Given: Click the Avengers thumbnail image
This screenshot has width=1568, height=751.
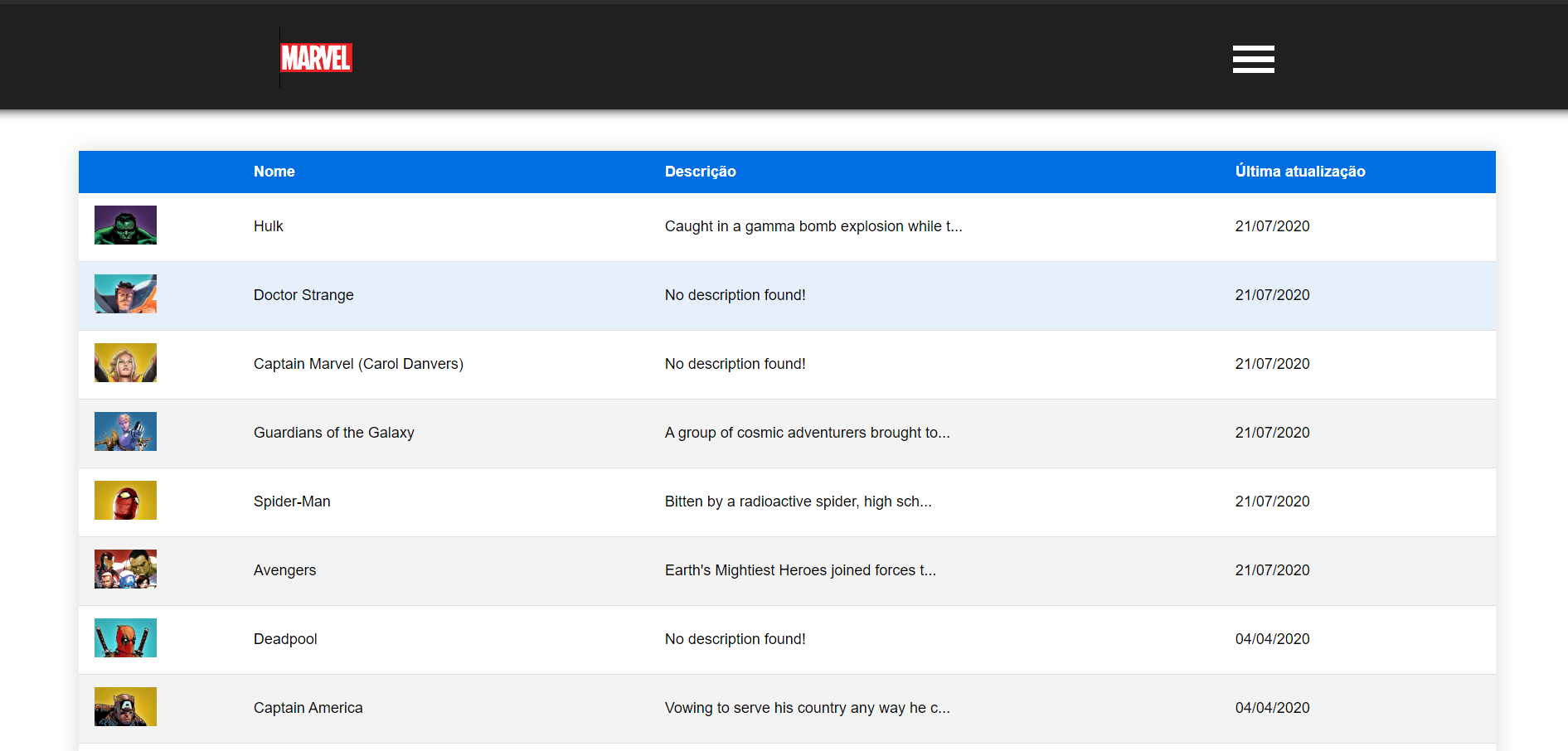Looking at the screenshot, I should pyautogui.click(x=125, y=569).
